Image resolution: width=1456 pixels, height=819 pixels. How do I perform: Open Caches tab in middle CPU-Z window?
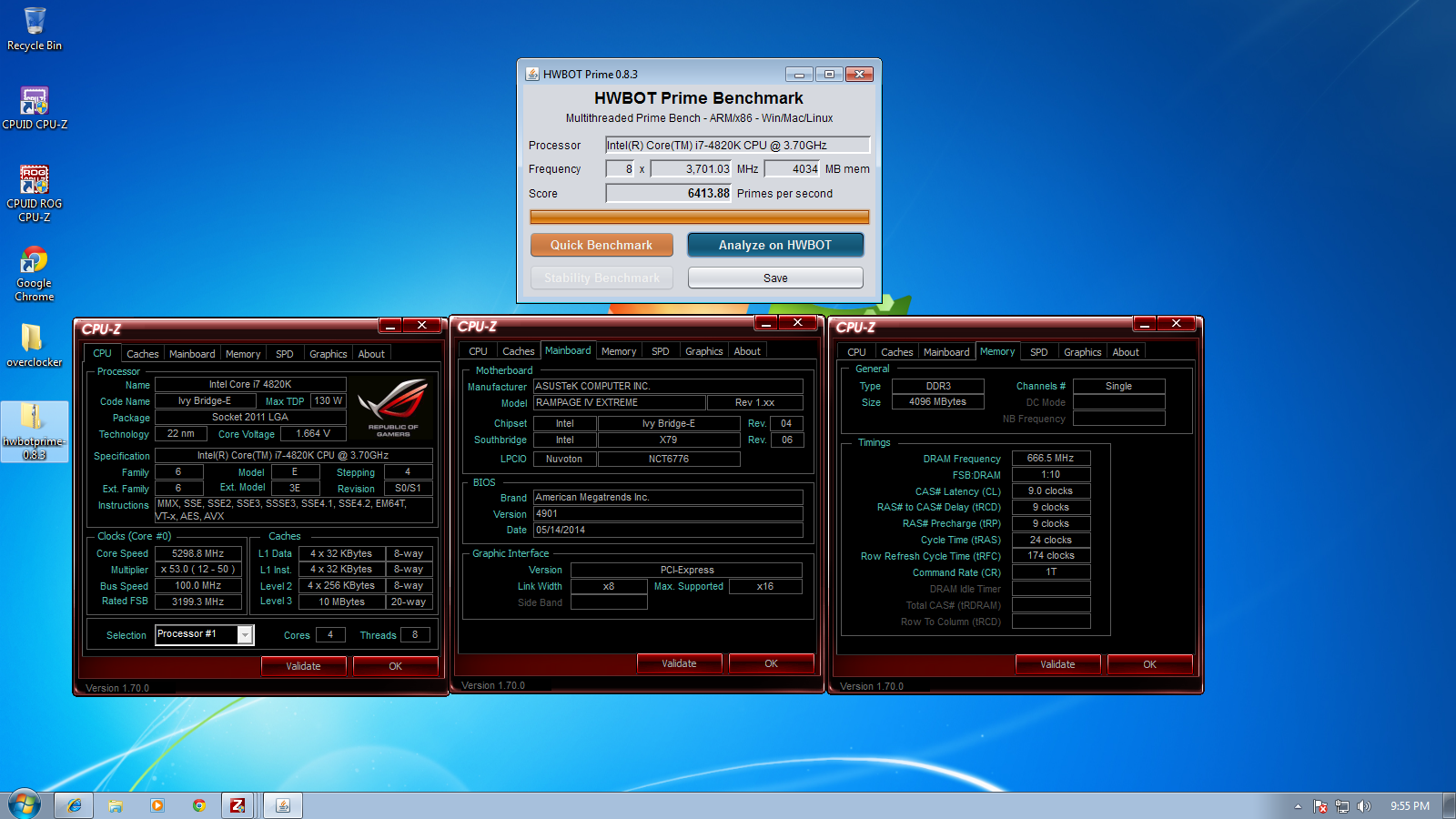point(519,351)
